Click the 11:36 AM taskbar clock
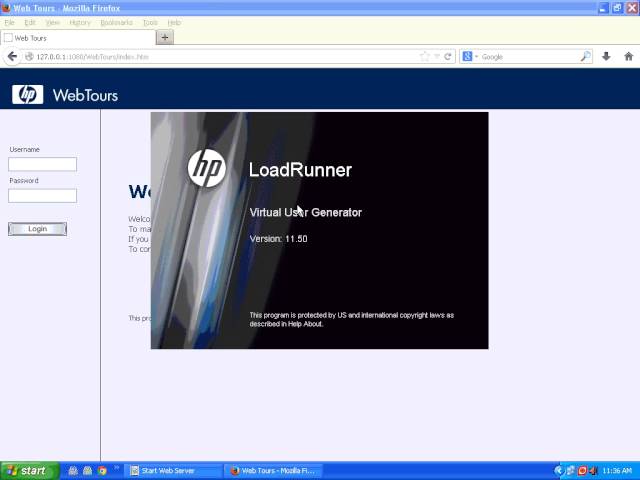 (617, 471)
